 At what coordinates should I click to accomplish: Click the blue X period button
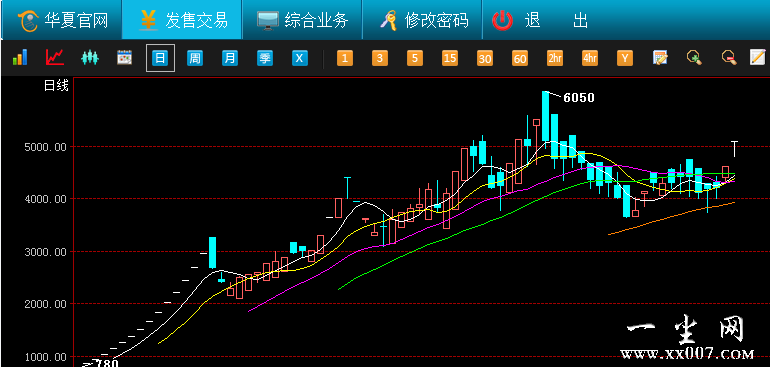point(300,58)
